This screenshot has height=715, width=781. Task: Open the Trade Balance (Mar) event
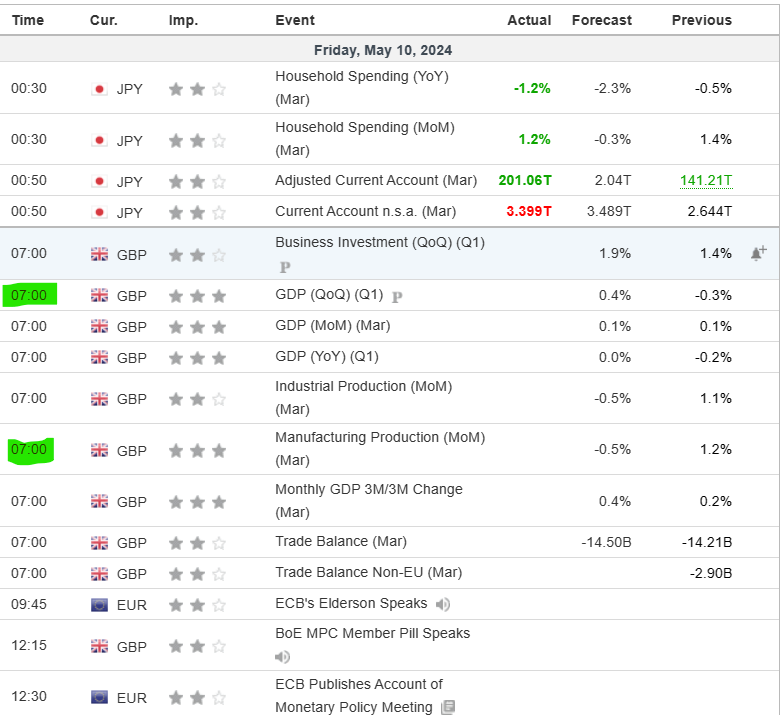340,541
